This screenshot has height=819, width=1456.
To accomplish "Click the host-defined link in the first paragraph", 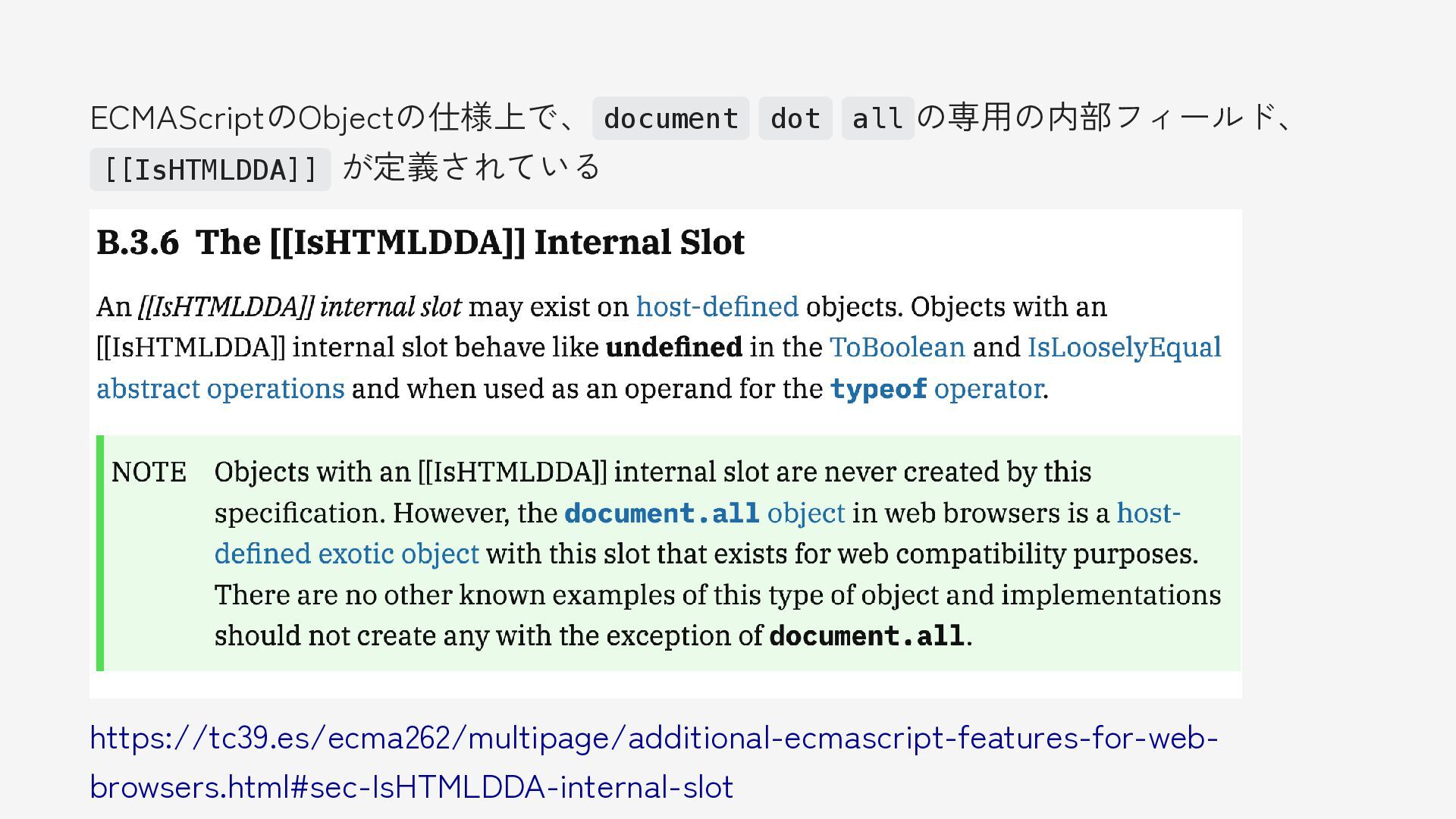I will coord(717,307).
